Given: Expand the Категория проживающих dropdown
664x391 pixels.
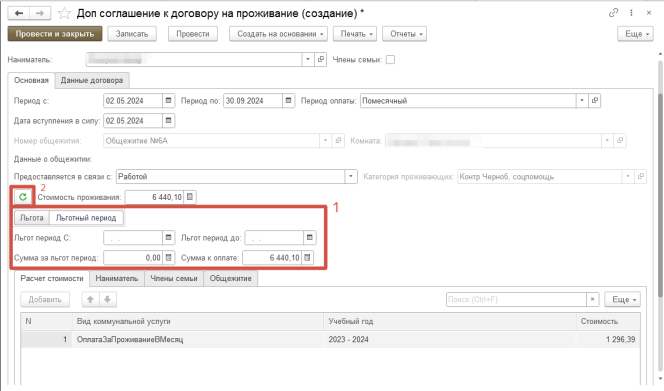Looking at the screenshot, I should (x=628, y=176).
